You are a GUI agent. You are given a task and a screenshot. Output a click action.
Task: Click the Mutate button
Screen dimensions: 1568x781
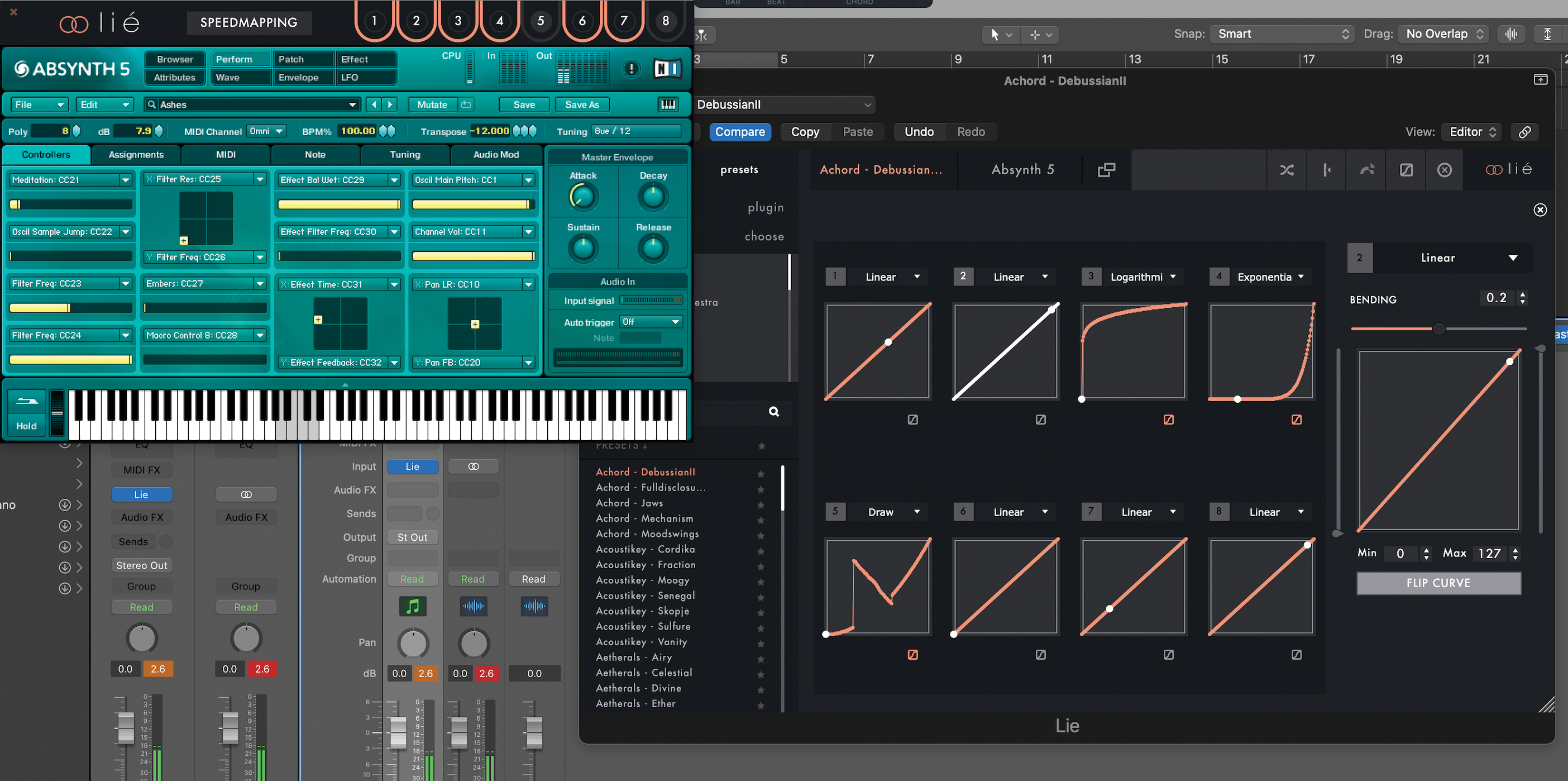coord(432,105)
